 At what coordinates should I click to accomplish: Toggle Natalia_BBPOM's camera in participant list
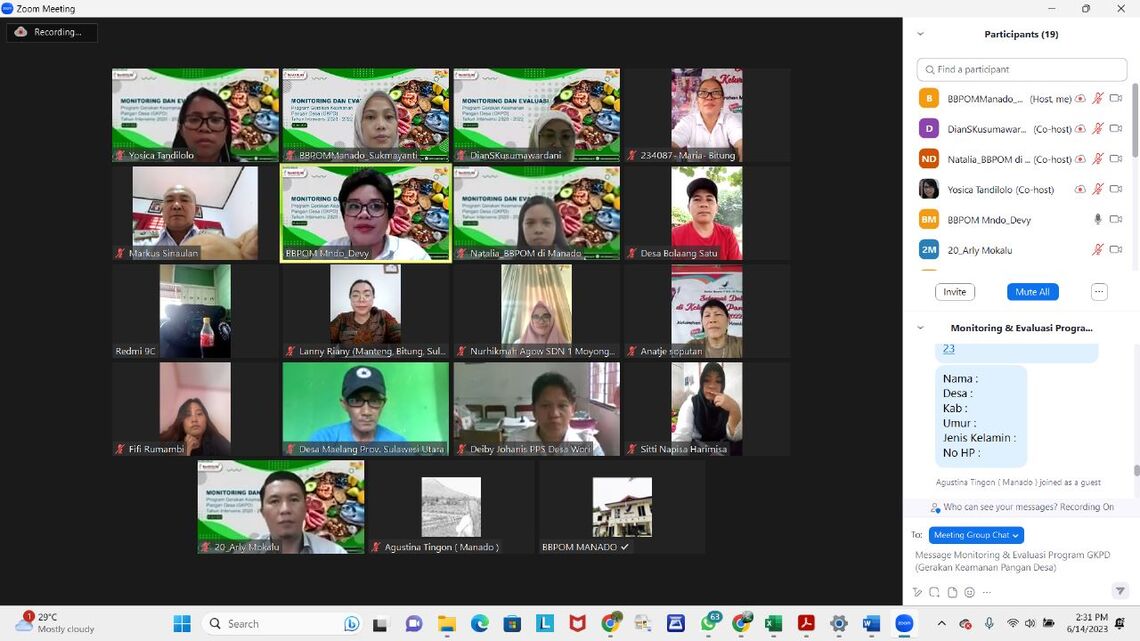1116,159
